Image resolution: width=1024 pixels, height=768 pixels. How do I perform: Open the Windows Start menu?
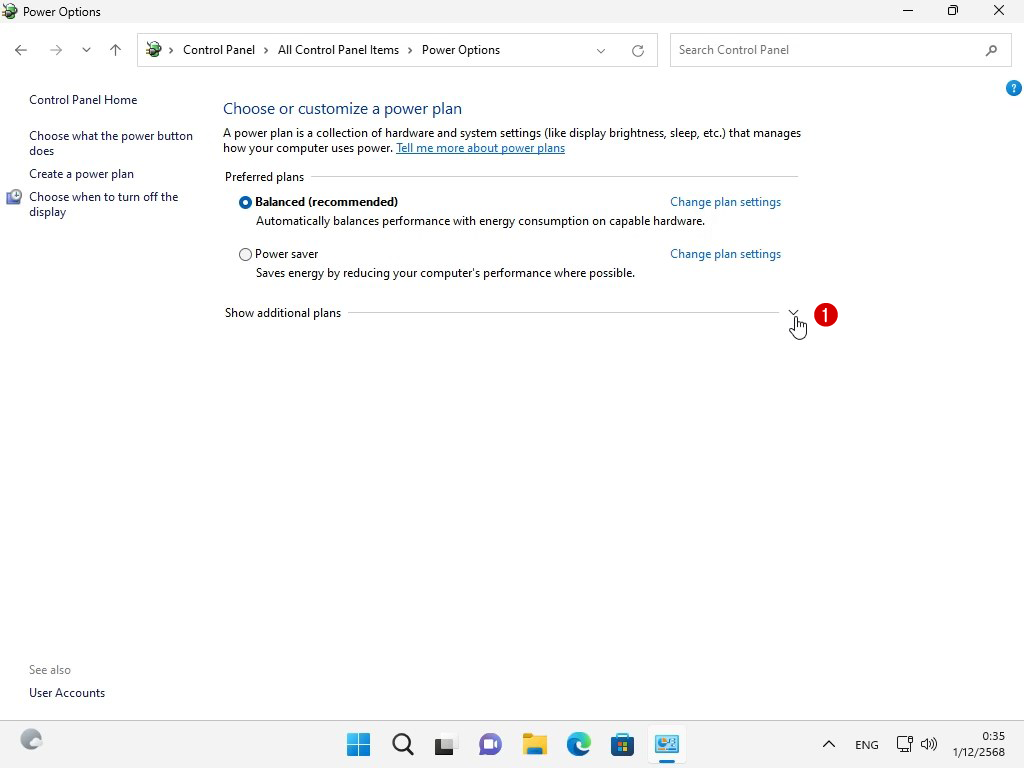point(358,744)
